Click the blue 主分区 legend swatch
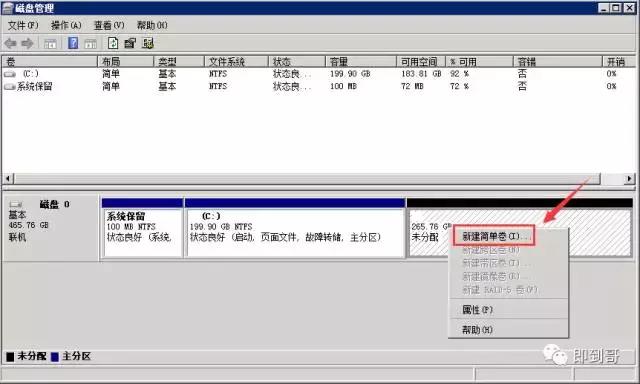Viewport: 640px width, 384px height. click(x=55, y=357)
